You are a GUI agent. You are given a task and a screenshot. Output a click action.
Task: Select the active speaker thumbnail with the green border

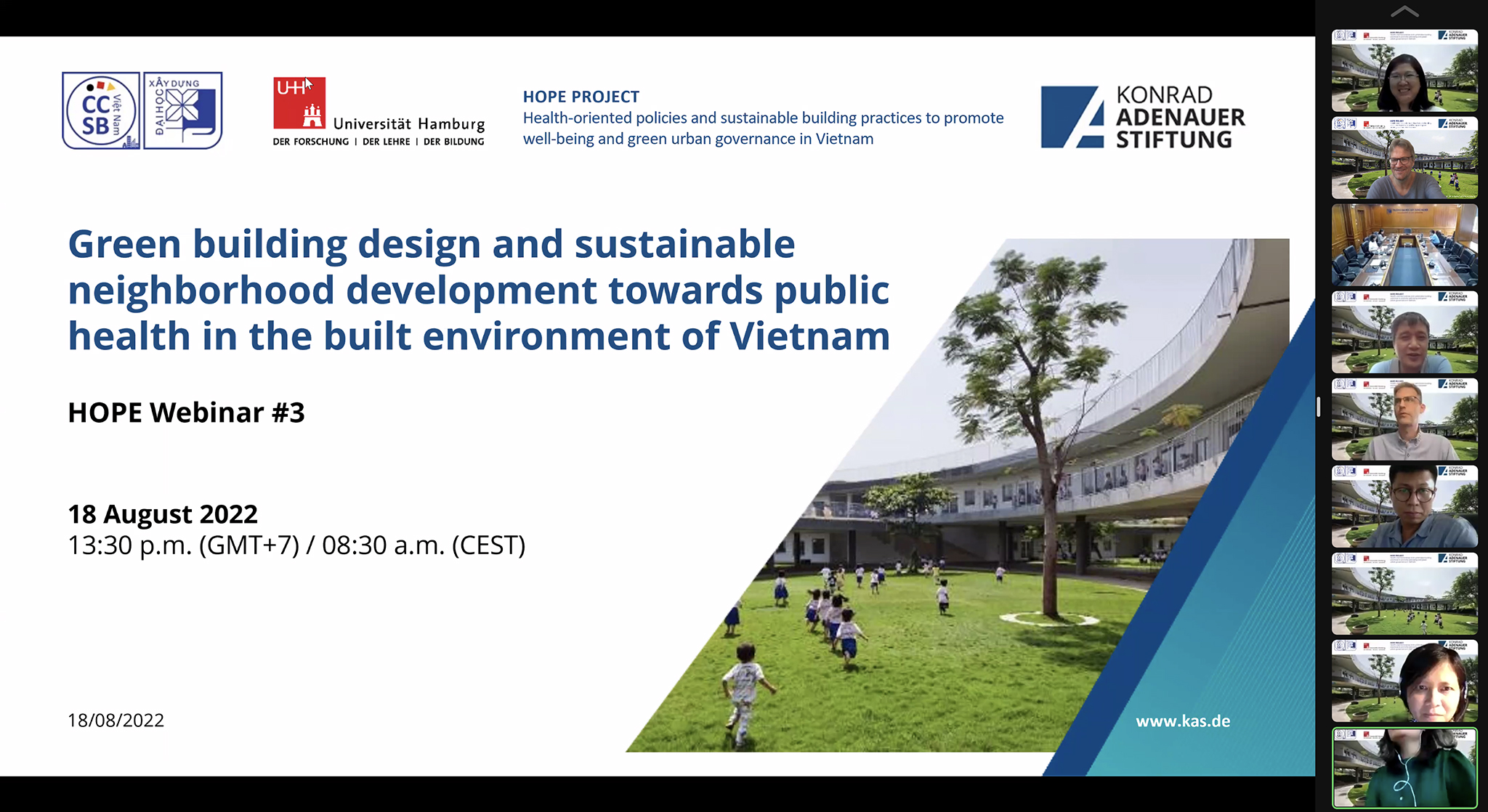pyautogui.click(x=1404, y=768)
